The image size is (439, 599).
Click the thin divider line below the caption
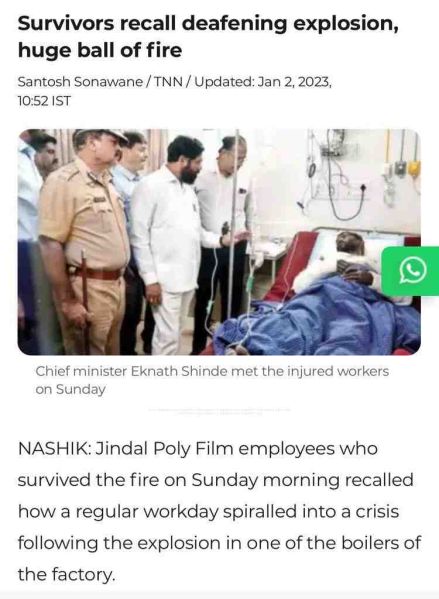[219, 410]
